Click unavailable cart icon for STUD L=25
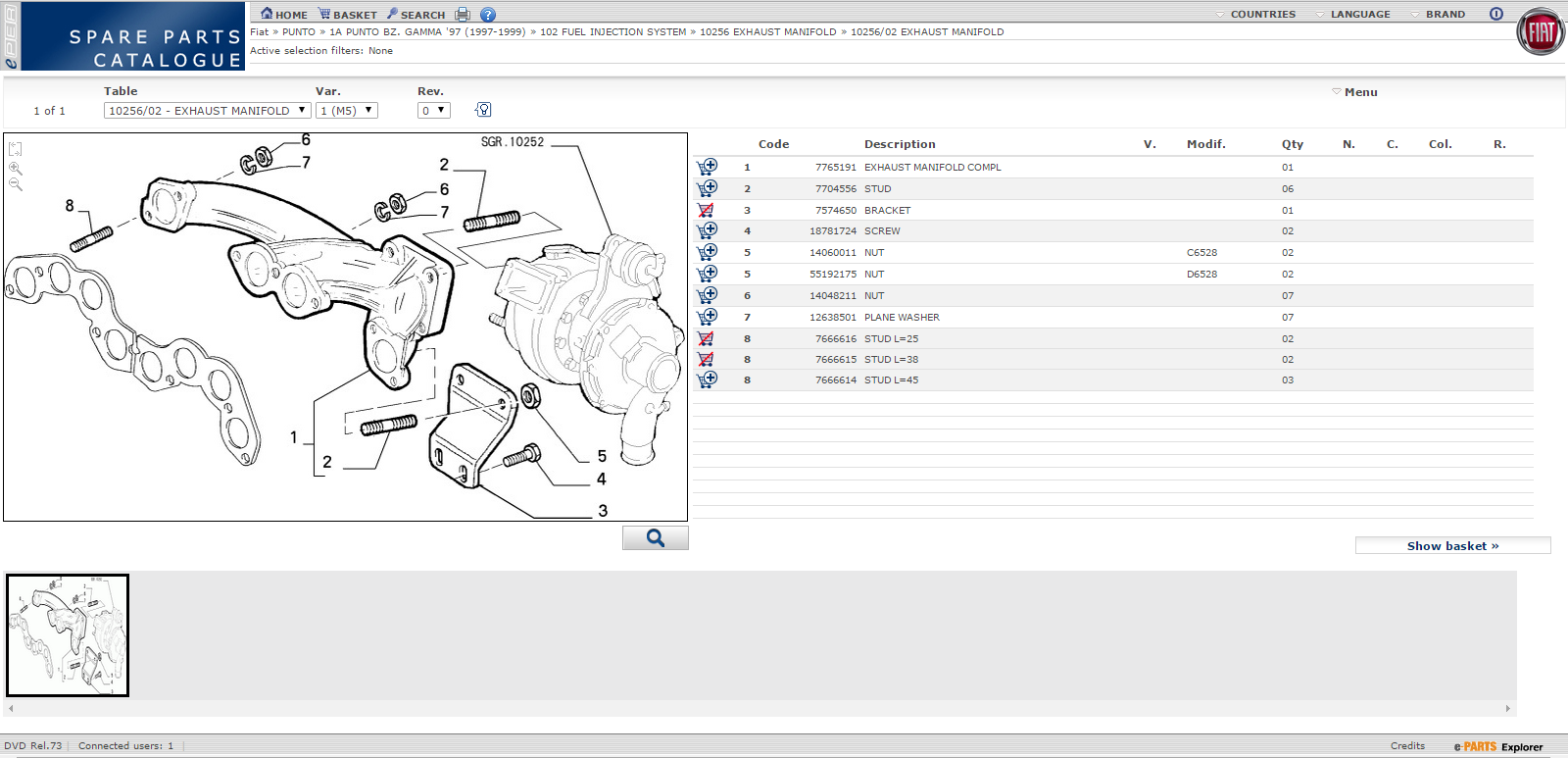This screenshot has height=758, width=1568. point(706,338)
